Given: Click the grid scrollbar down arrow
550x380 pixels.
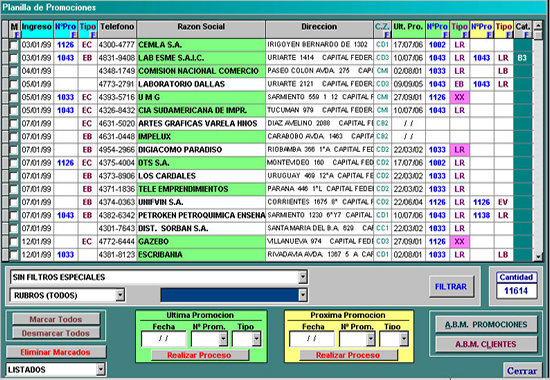Looking at the screenshot, I should (538, 257).
